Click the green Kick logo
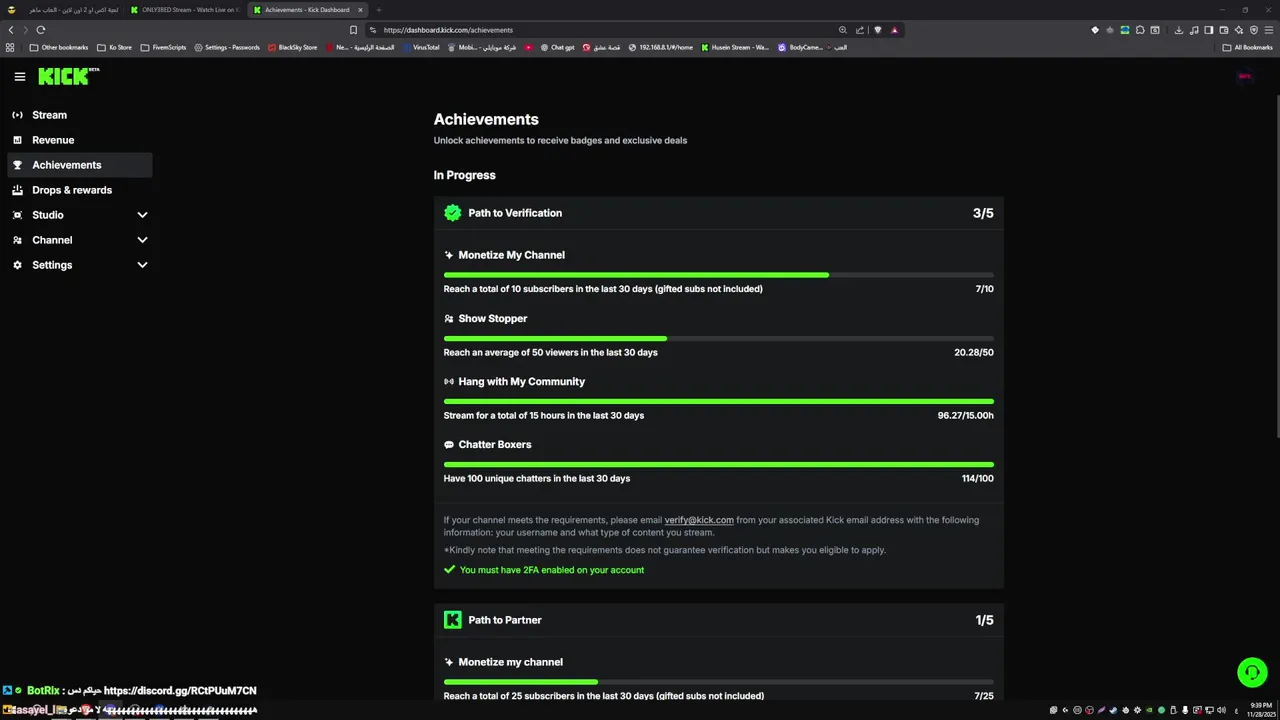 tap(66, 76)
